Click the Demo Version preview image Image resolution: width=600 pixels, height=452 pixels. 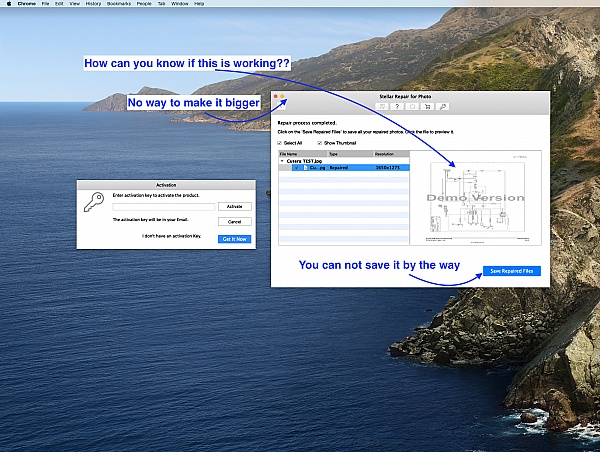pyautogui.click(x=475, y=197)
